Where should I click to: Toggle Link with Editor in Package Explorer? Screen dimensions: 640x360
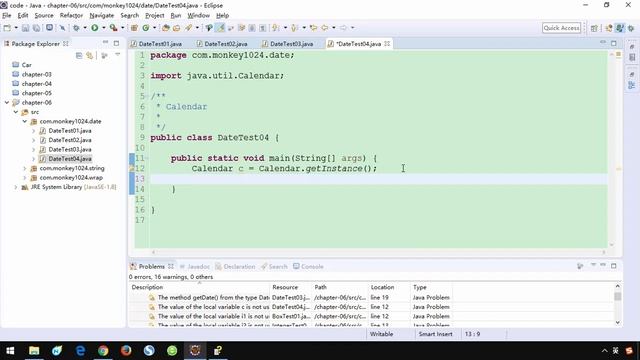[x=89, y=56]
